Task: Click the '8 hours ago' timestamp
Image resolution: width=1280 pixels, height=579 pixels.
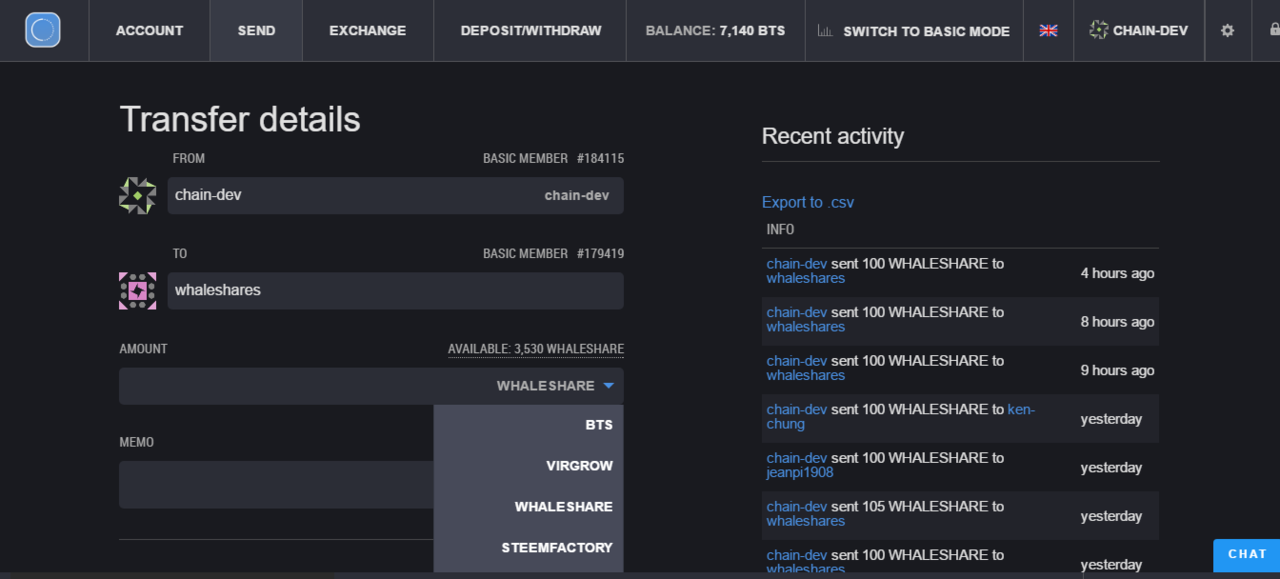Action: [x=1117, y=322]
